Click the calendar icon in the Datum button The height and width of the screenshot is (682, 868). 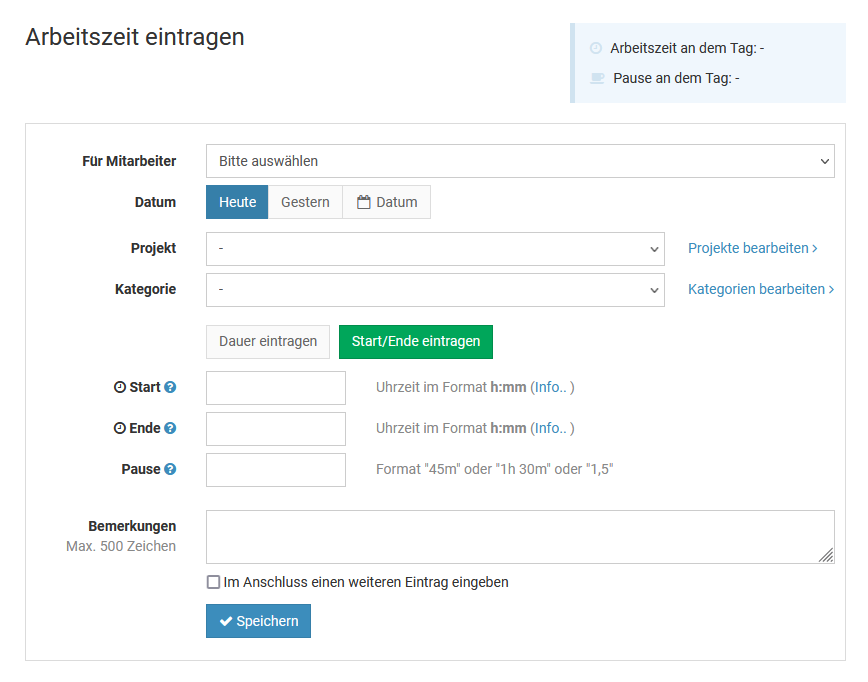(x=364, y=202)
